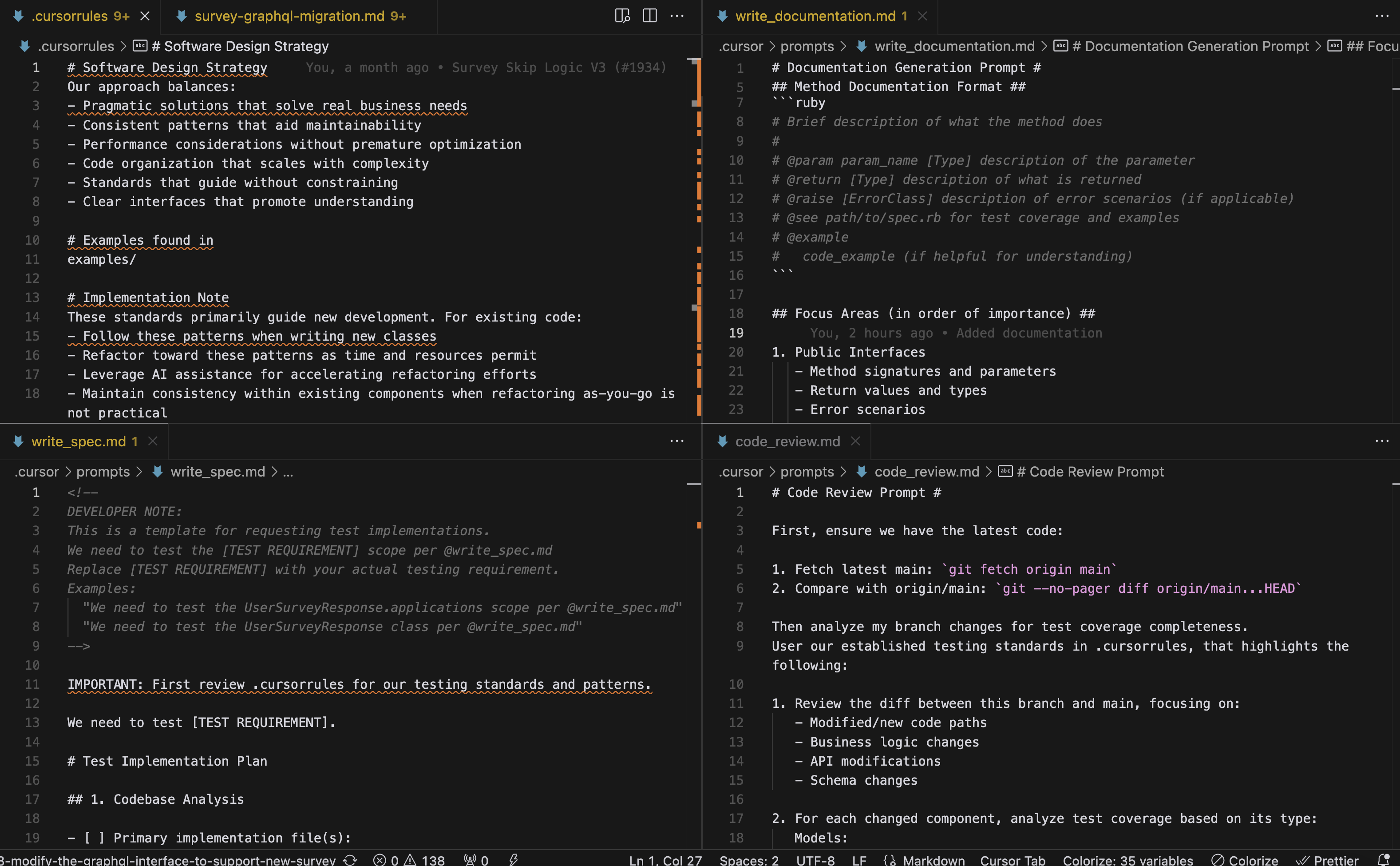Click 'Primary implementation file(s):' checkbox line
The image size is (1400, 866).
click(x=209, y=838)
